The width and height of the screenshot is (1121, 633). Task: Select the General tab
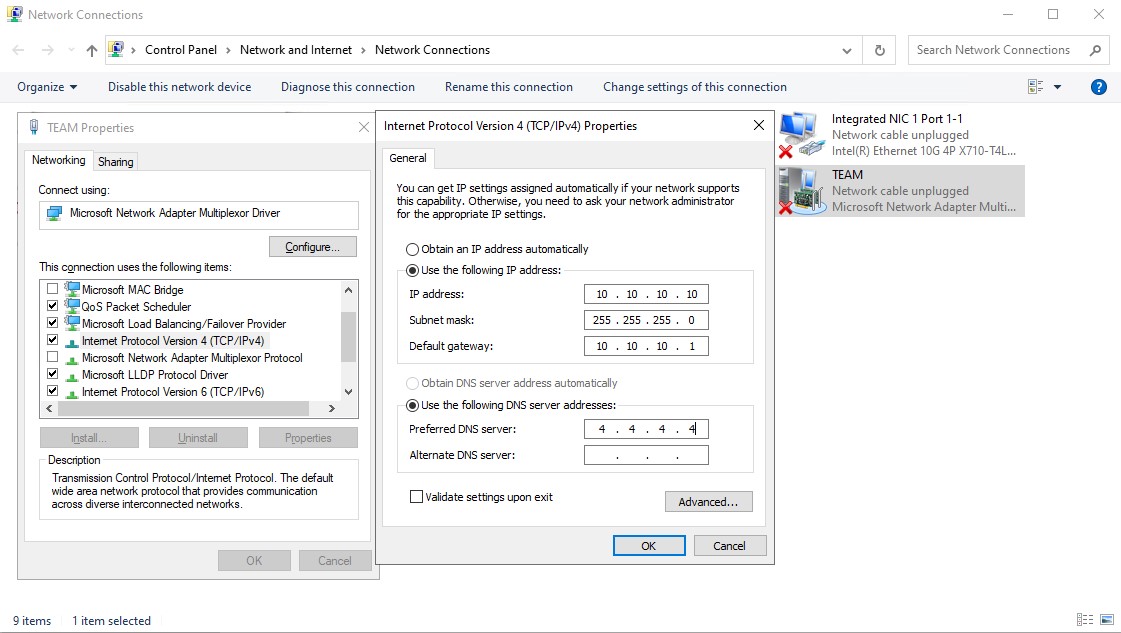coord(408,157)
